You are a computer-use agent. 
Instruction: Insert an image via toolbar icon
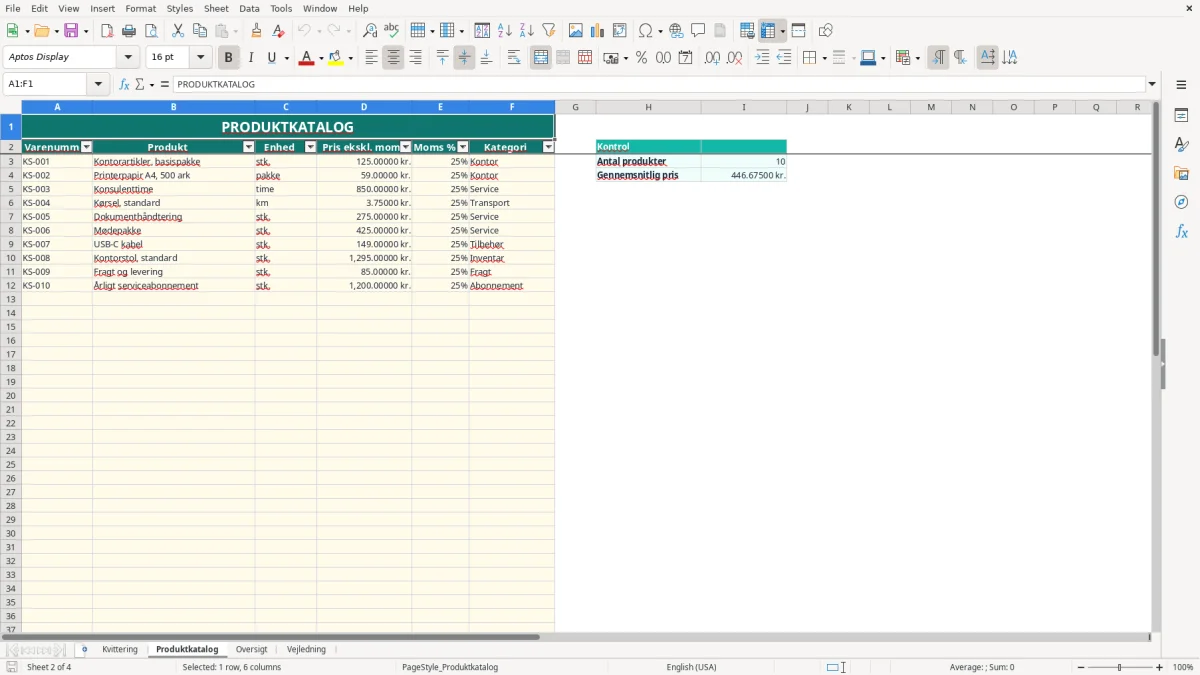[576, 31]
